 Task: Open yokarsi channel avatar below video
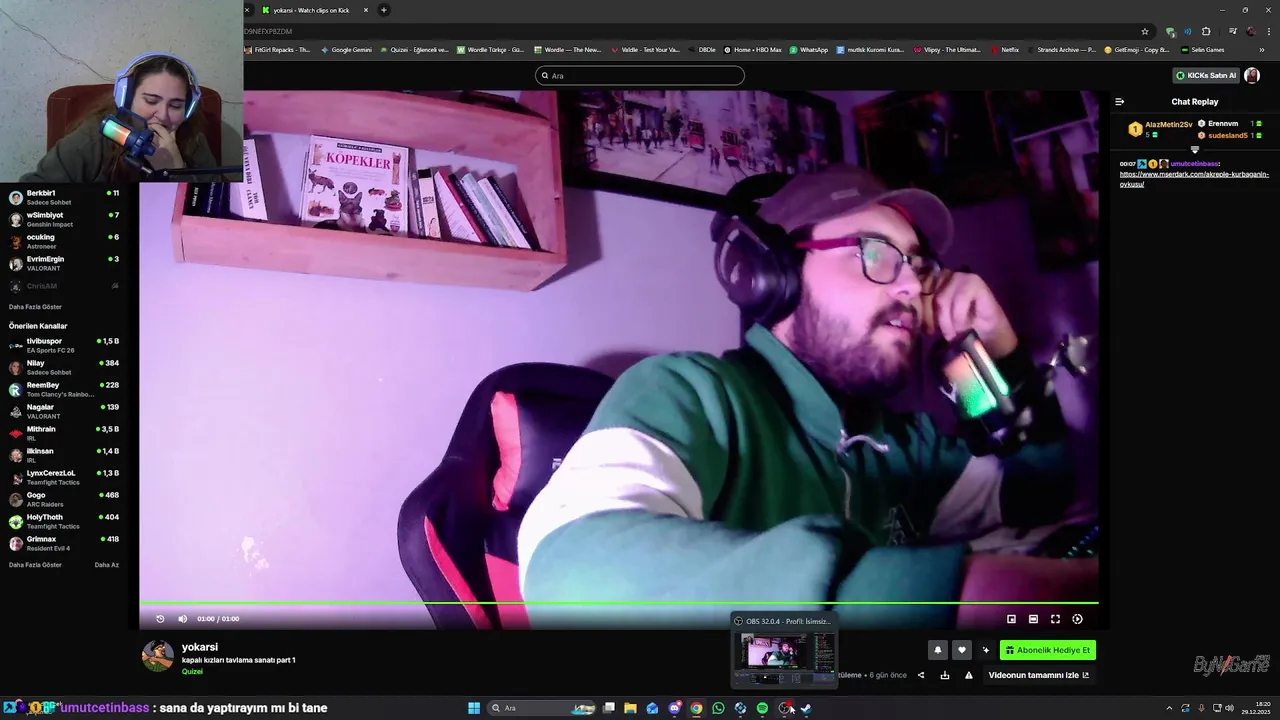pyautogui.click(x=158, y=656)
